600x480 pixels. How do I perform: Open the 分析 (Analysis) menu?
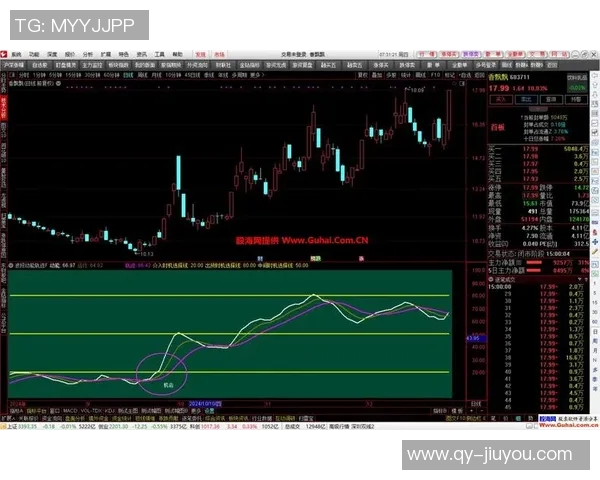88,52
